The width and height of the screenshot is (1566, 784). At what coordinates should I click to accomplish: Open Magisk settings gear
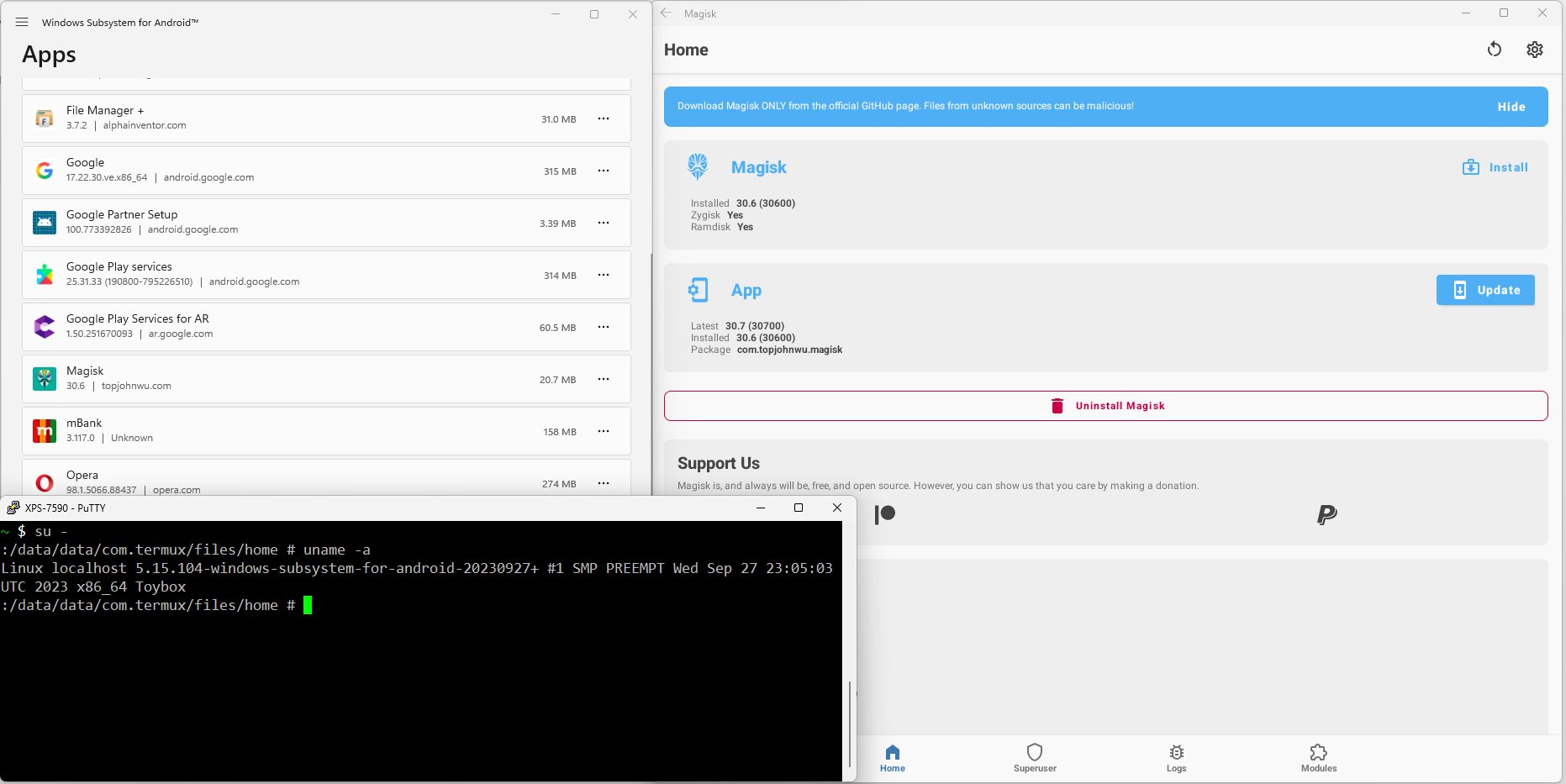click(x=1535, y=50)
